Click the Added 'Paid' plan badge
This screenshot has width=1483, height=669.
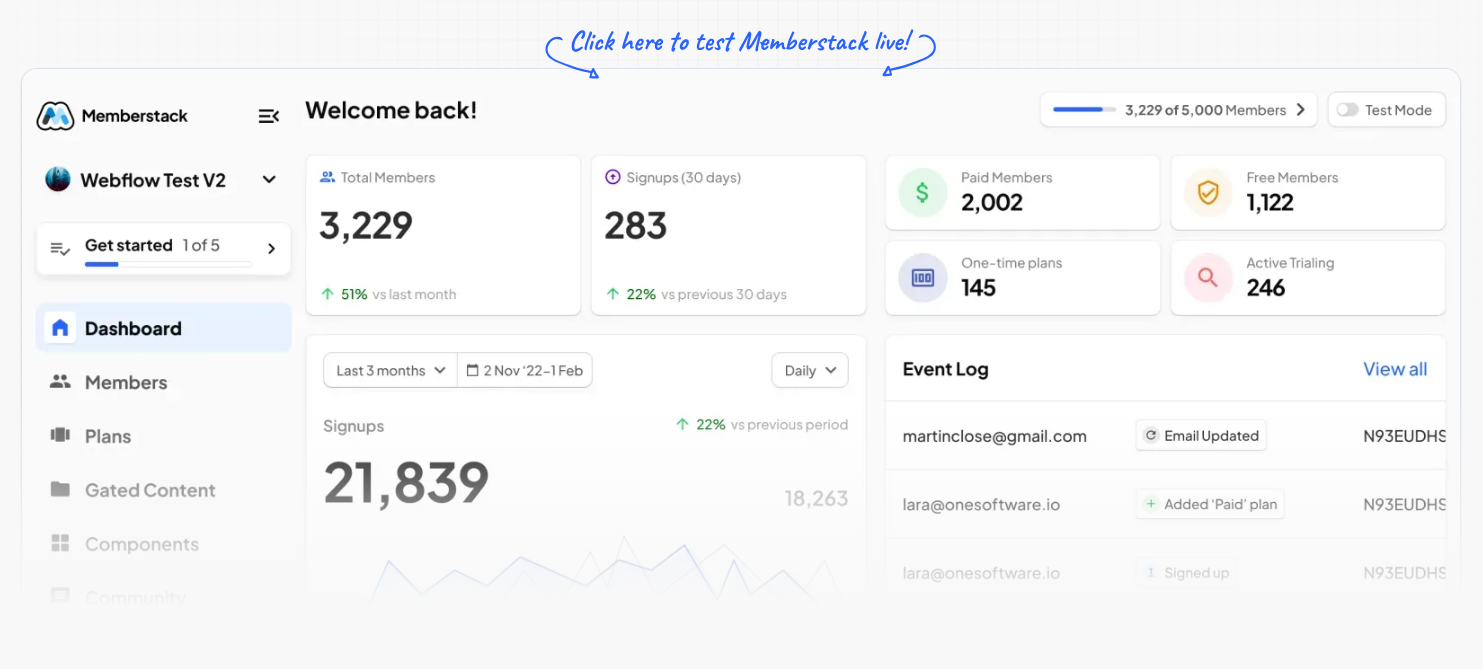point(1210,504)
